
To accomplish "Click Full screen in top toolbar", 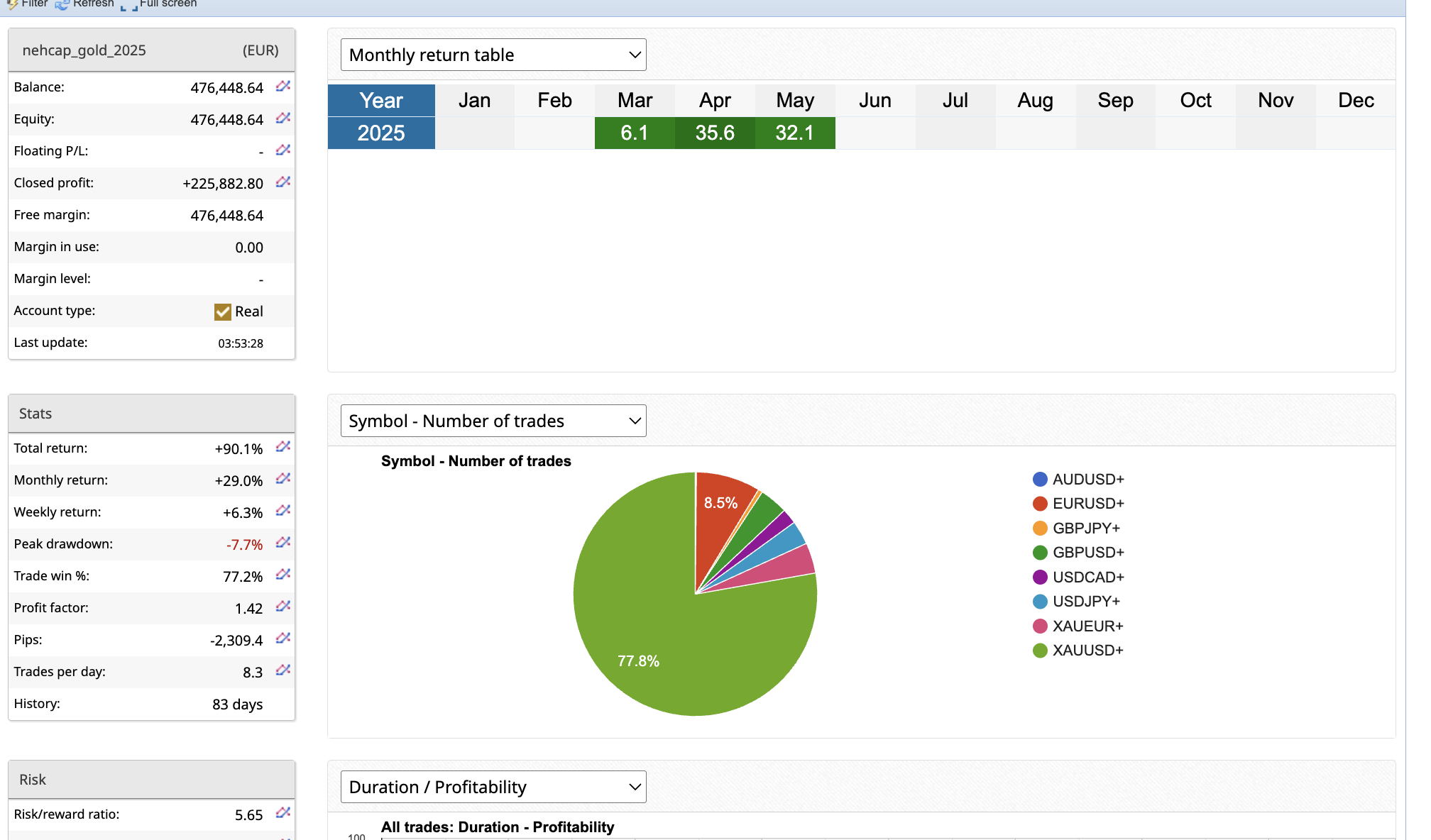I will point(160,4).
